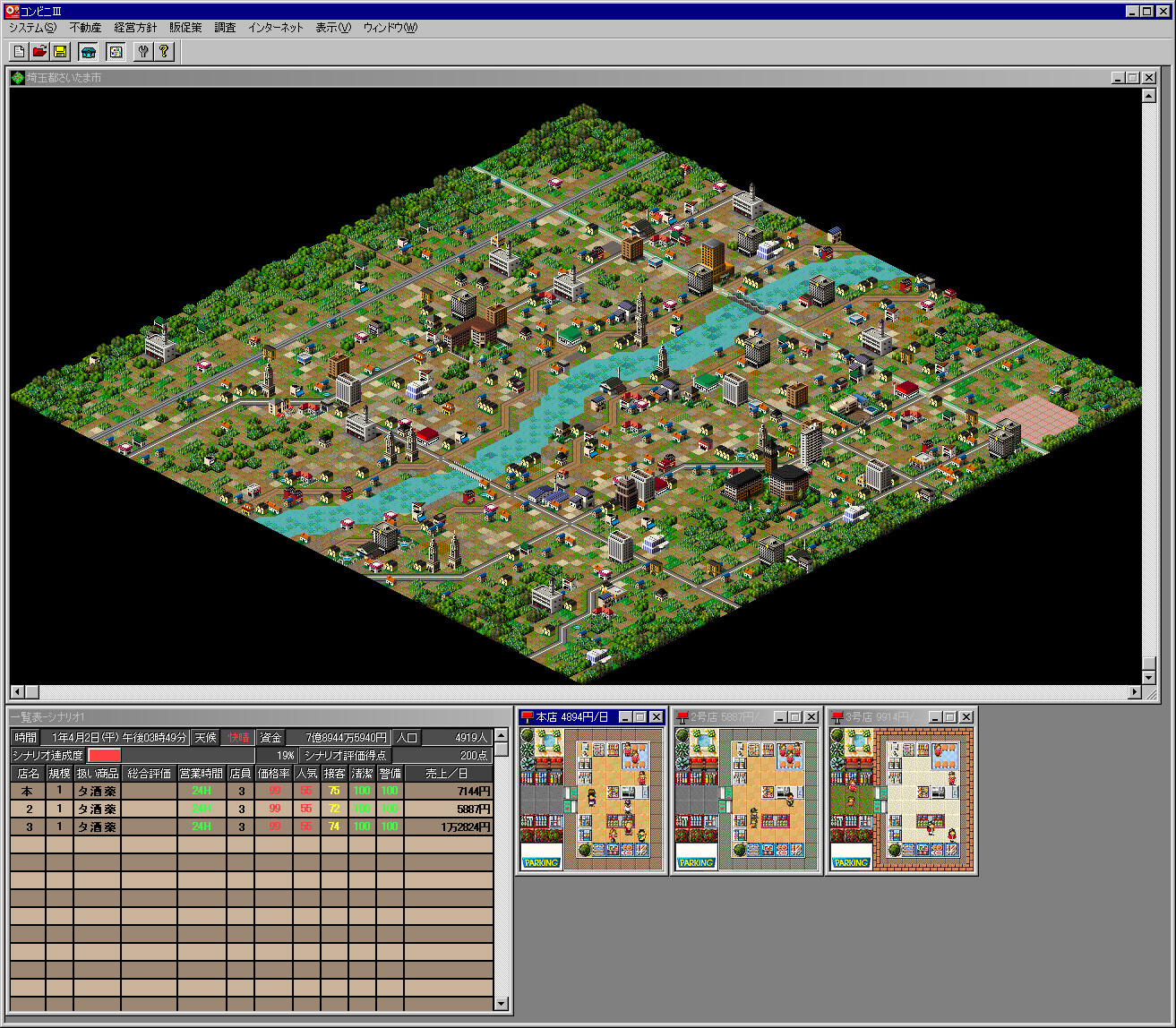Click the green map icon of the 埼玉都さいたま市 window

[x=18, y=78]
